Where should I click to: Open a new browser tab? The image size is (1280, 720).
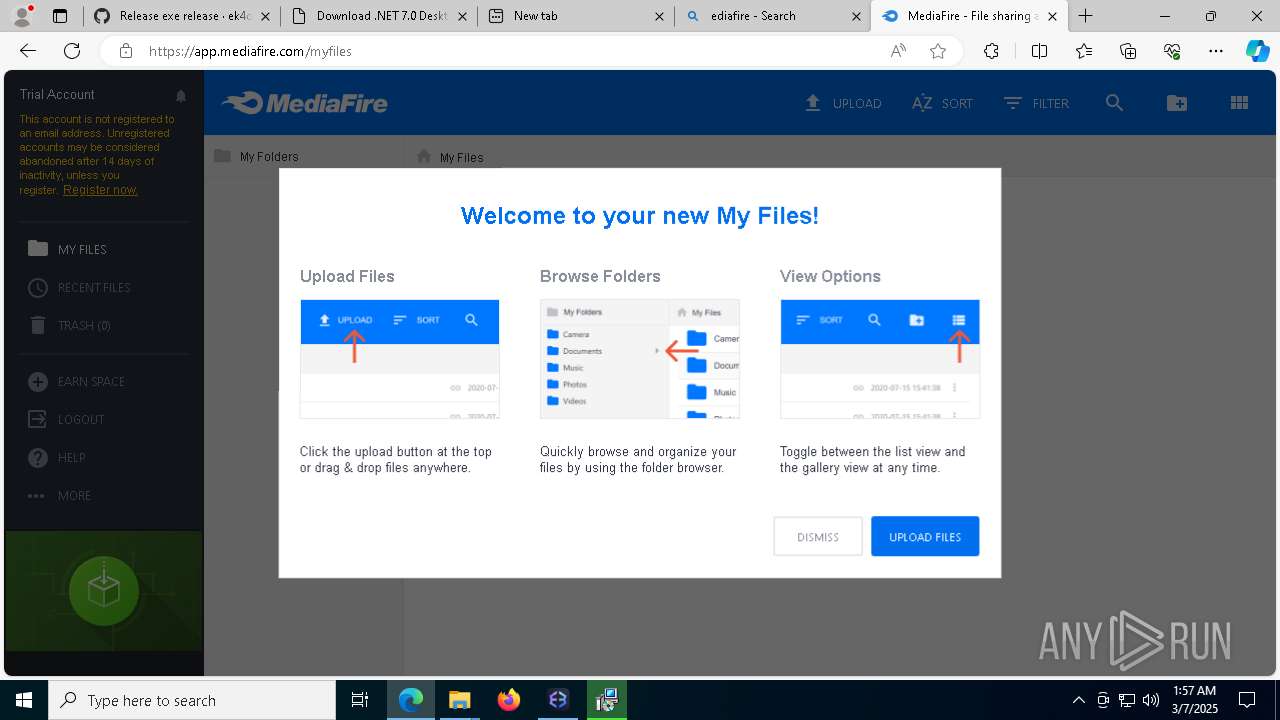point(1086,16)
